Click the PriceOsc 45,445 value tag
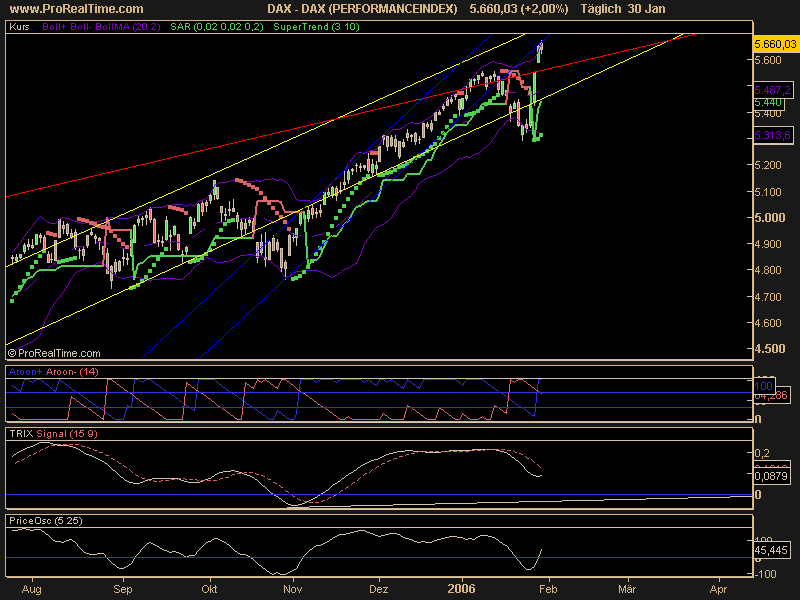Viewport: 800px width, 600px height. pos(771,551)
